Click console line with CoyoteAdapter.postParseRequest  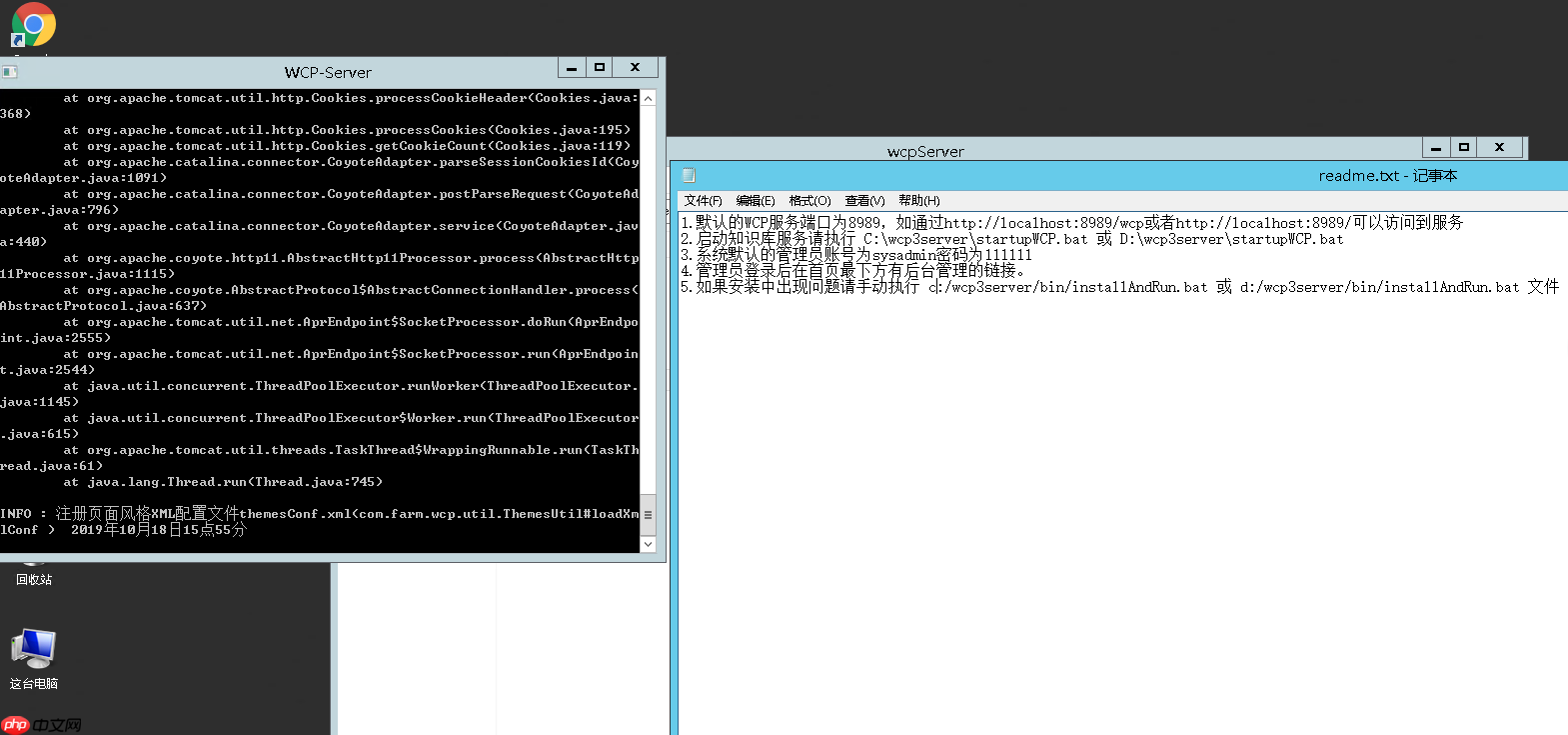pyautogui.click(x=351, y=194)
